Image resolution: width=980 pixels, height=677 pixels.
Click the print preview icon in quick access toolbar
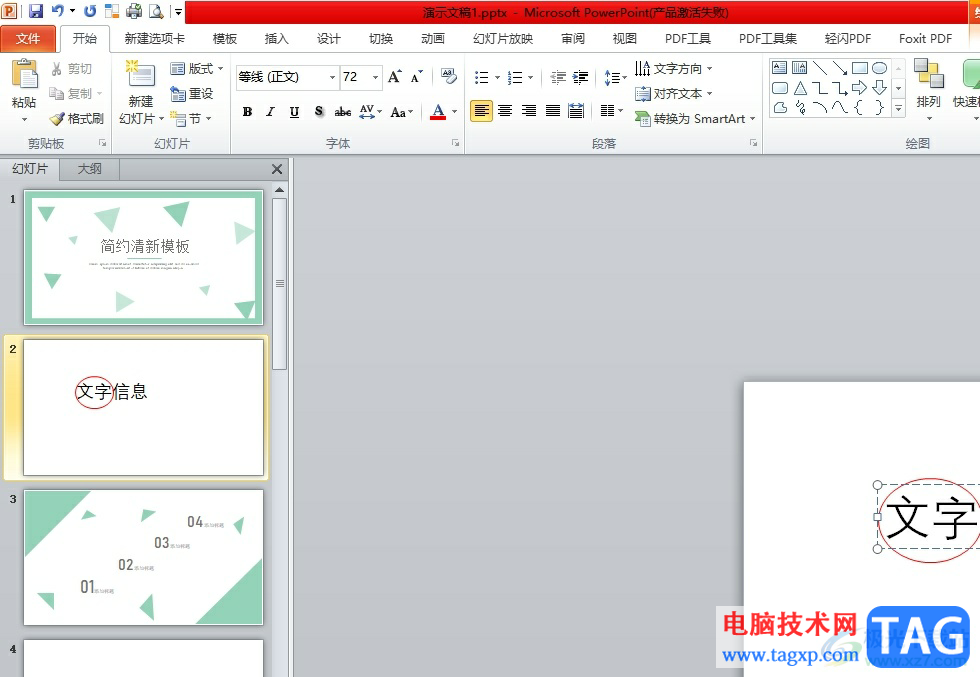click(156, 11)
